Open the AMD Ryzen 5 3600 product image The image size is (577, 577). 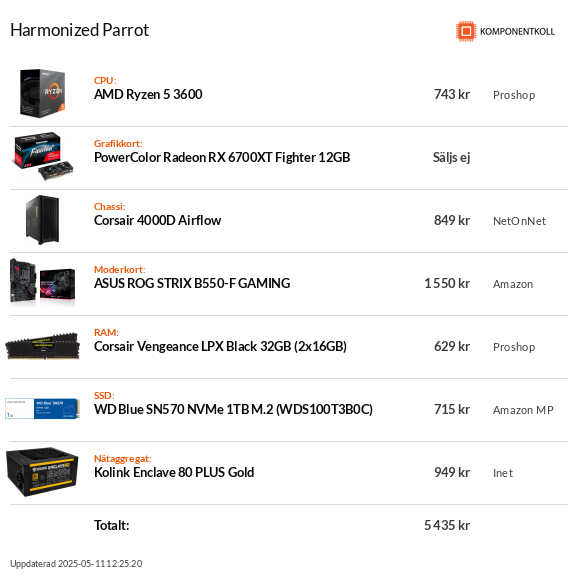coord(43,93)
